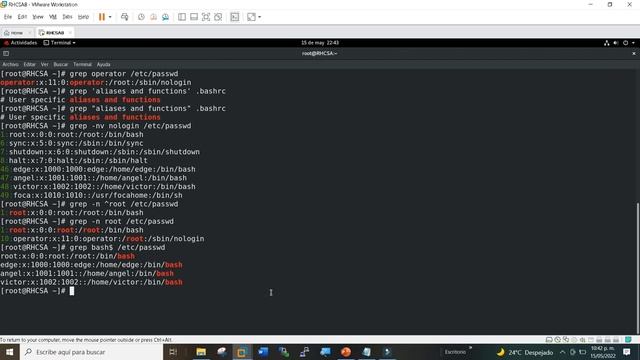The width and height of the screenshot is (640, 360).
Task: Show or hide the VMware library sidebar
Action: click(182, 17)
